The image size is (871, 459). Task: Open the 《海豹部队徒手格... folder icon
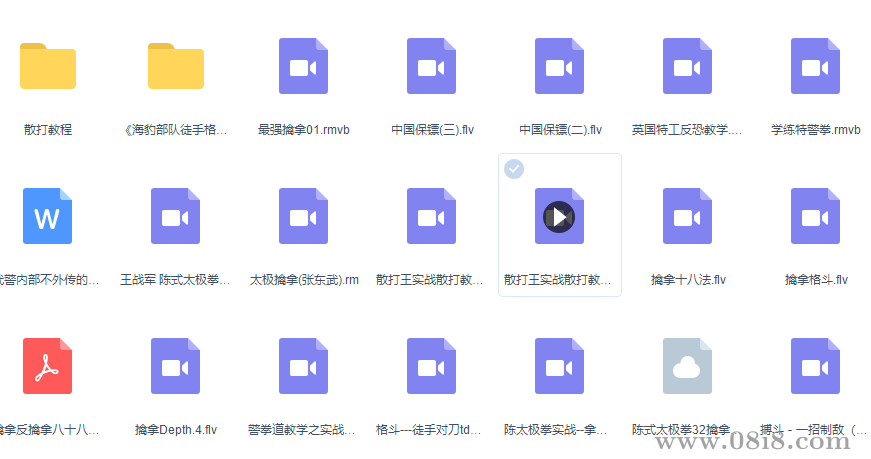coord(176,66)
